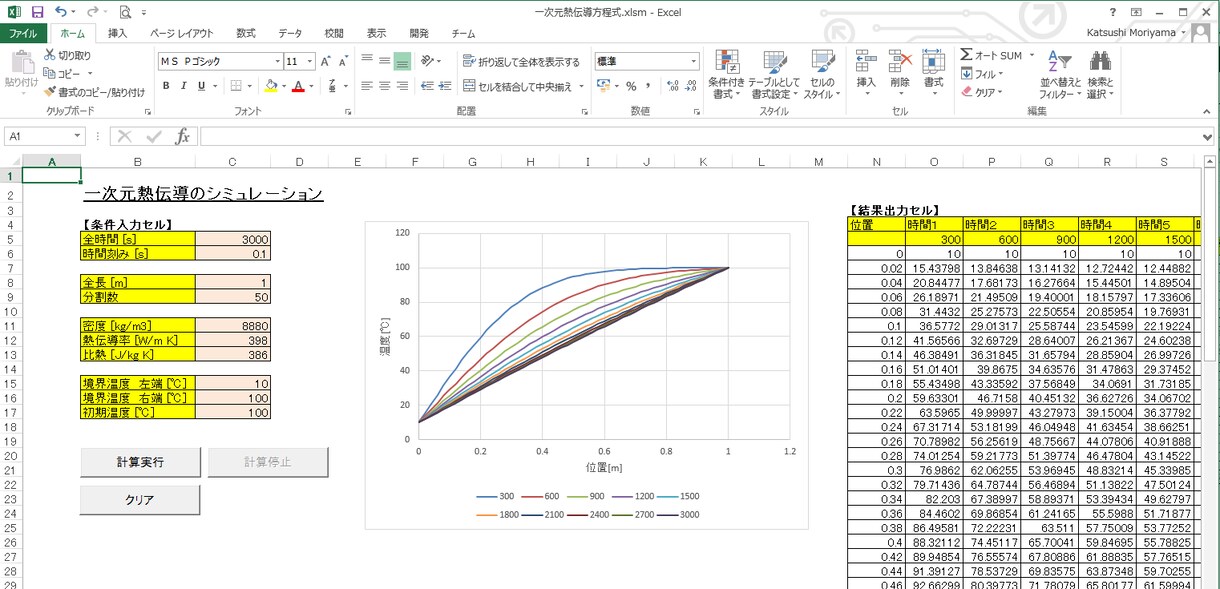Toggle align text left
Screen dimensions: 1220x589
[x=367, y=86]
